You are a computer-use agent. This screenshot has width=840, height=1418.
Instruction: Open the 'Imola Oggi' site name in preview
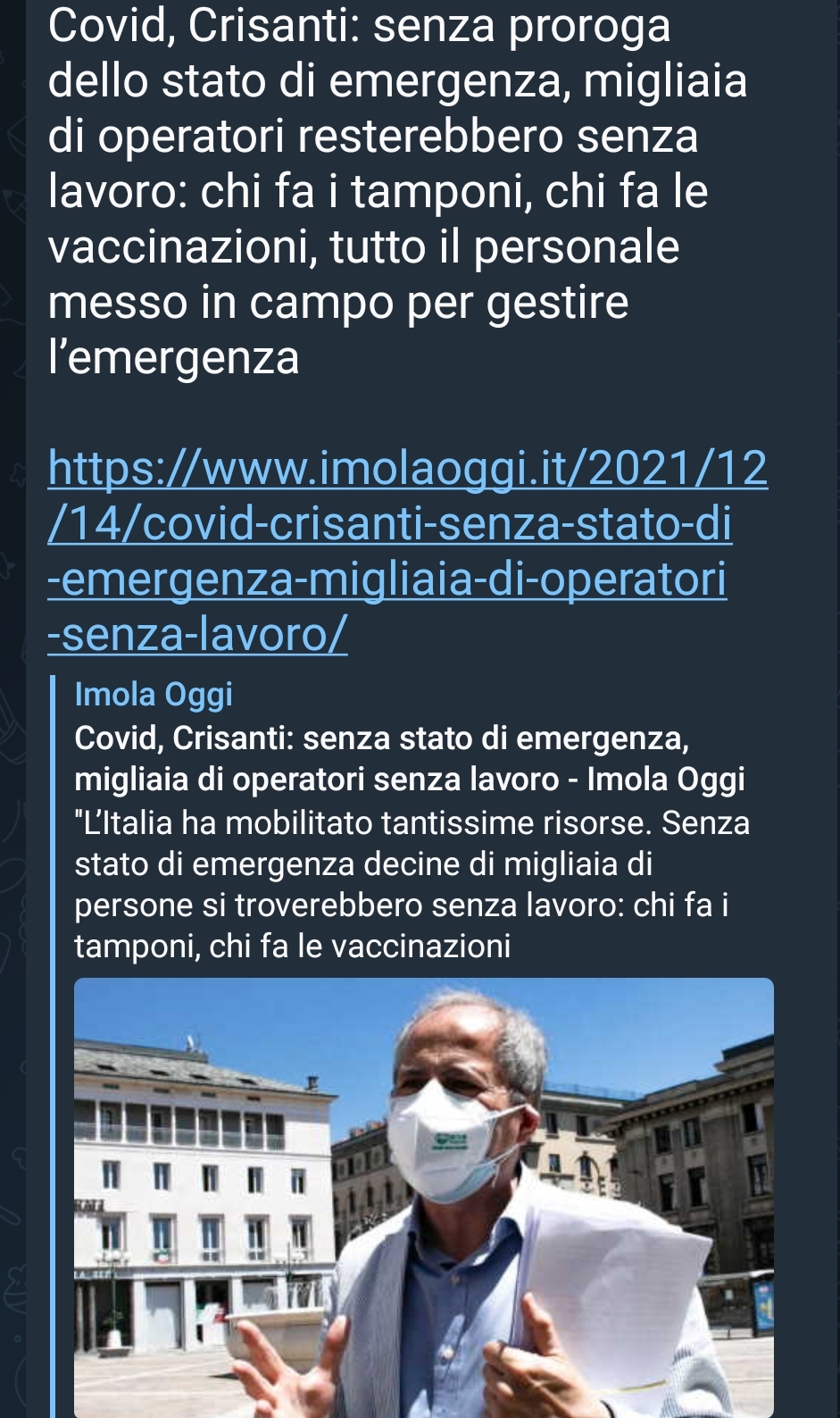pos(154,694)
